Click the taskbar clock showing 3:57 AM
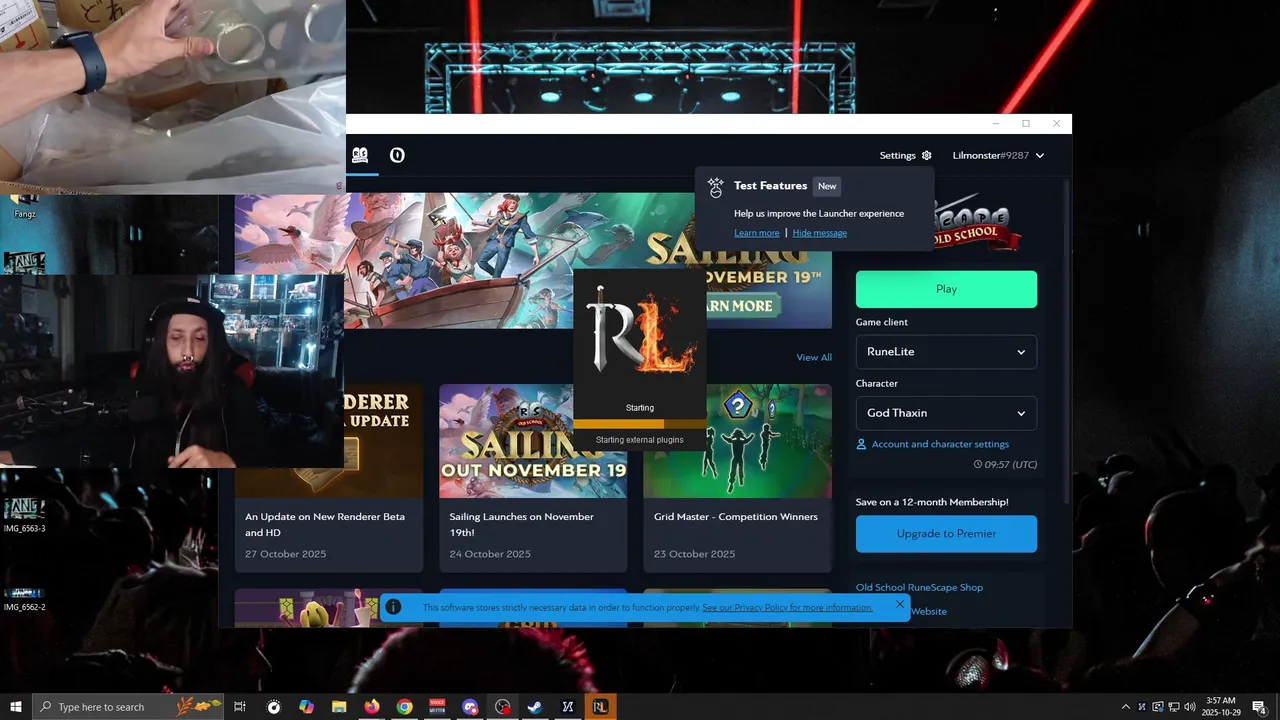The height and width of the screenshot is (720, 1280). click(x=1220, y=707)
